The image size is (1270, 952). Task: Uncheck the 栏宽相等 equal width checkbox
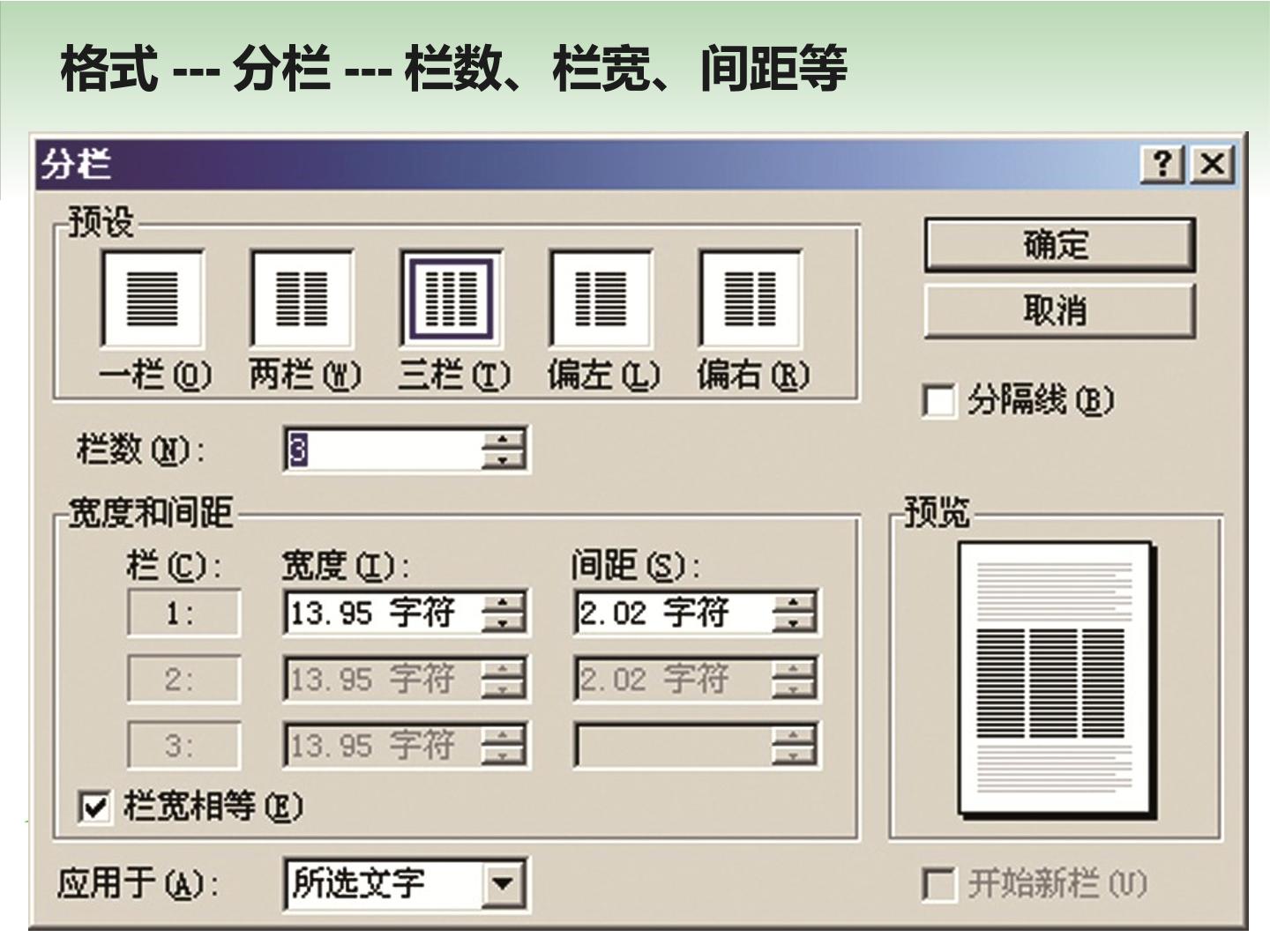point(94,807)
